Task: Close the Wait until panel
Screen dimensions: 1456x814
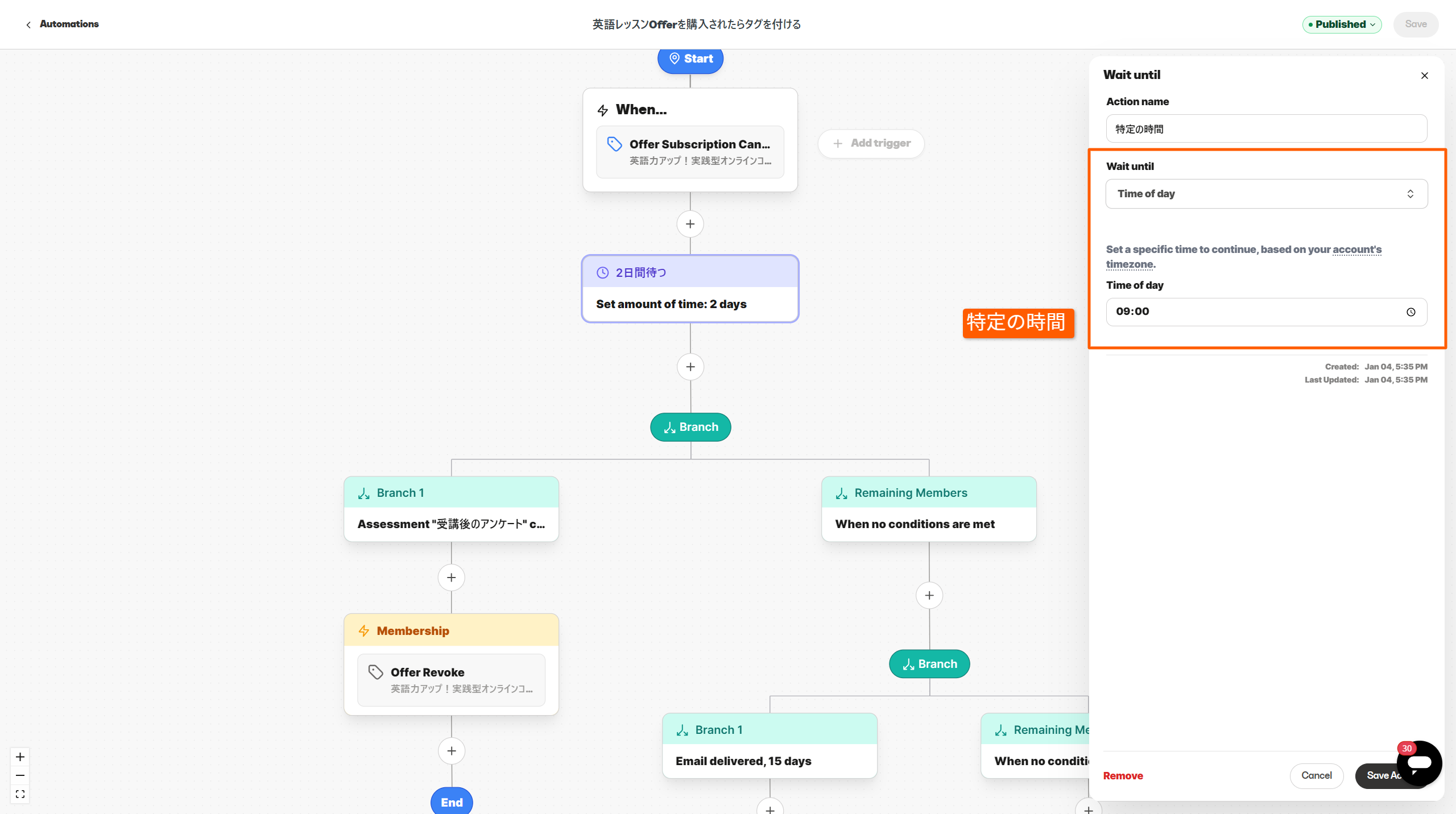Action: [1424, 76]
